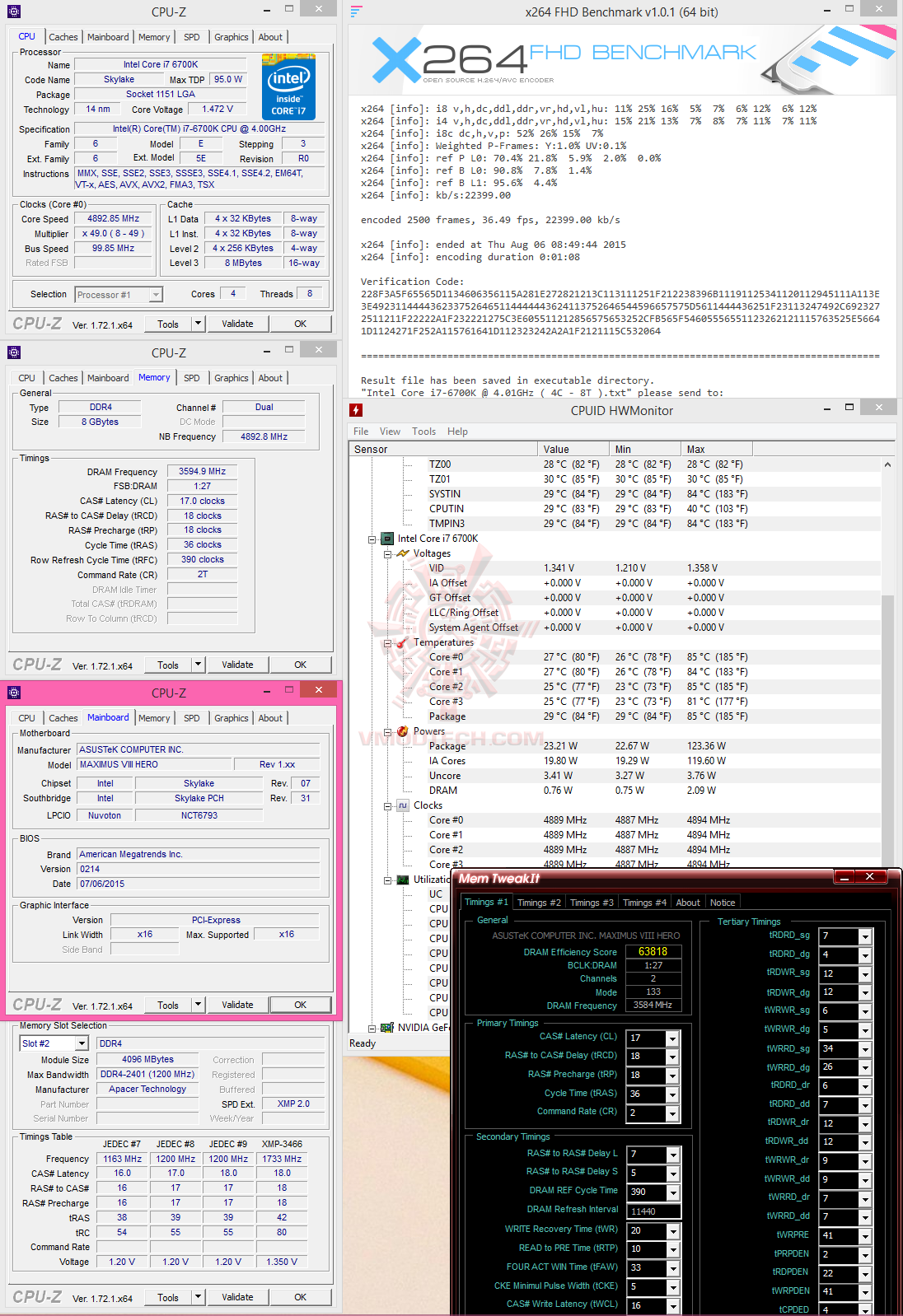Viewport: 903px width, 1316px height.
Task: Open the DRAM REF Cycle Time dropdown
Action: [x=672, y=1192]
